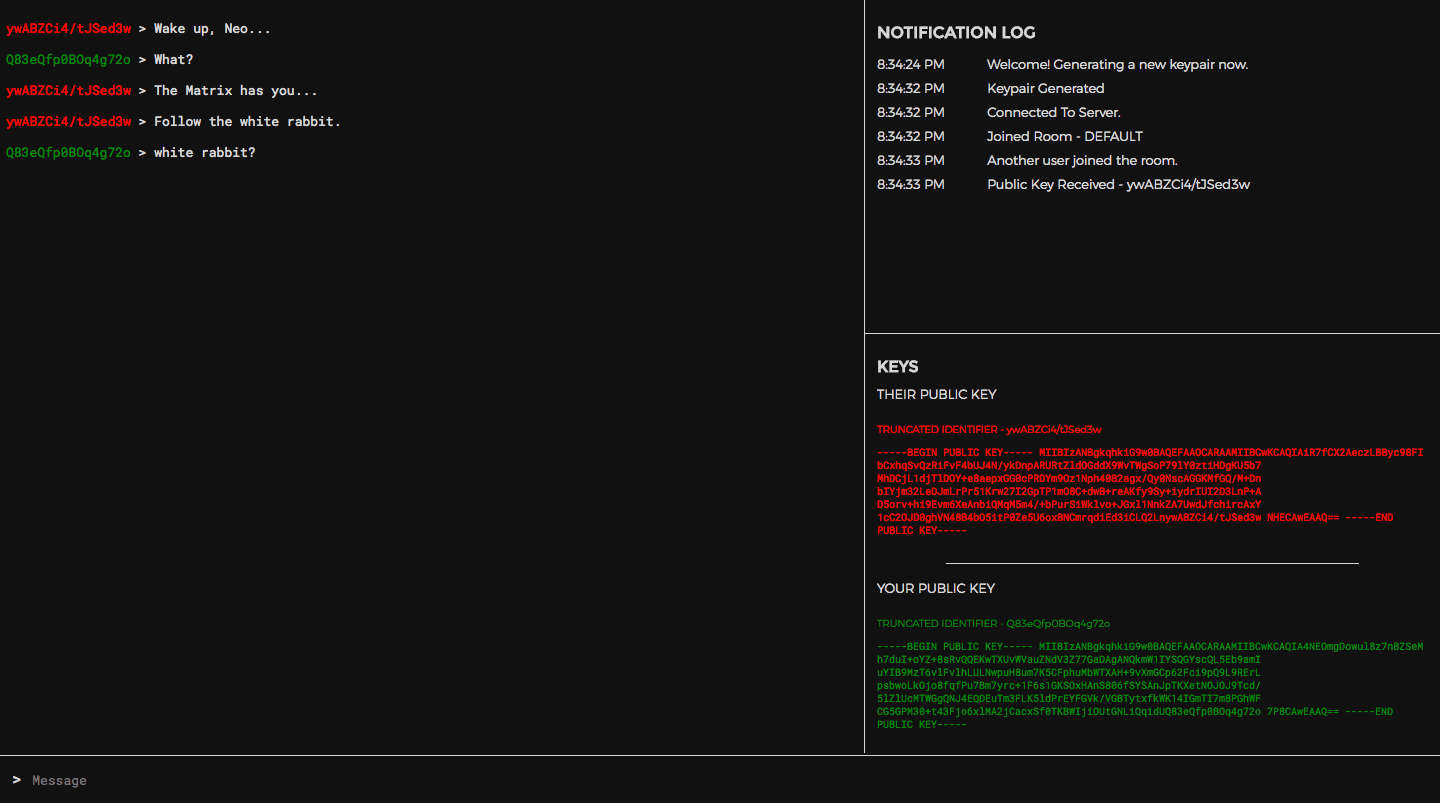This screenshot has height=803, width=1440.
Task: Click the THEIR PUBLIC KEY label
Action: 937,395
